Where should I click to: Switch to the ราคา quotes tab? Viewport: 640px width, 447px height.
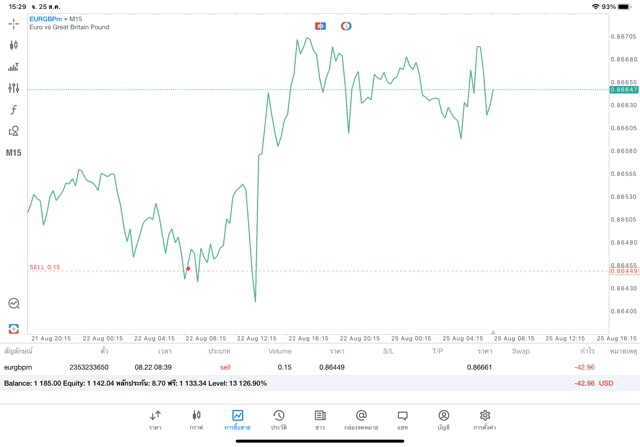(x=155, y=419)
